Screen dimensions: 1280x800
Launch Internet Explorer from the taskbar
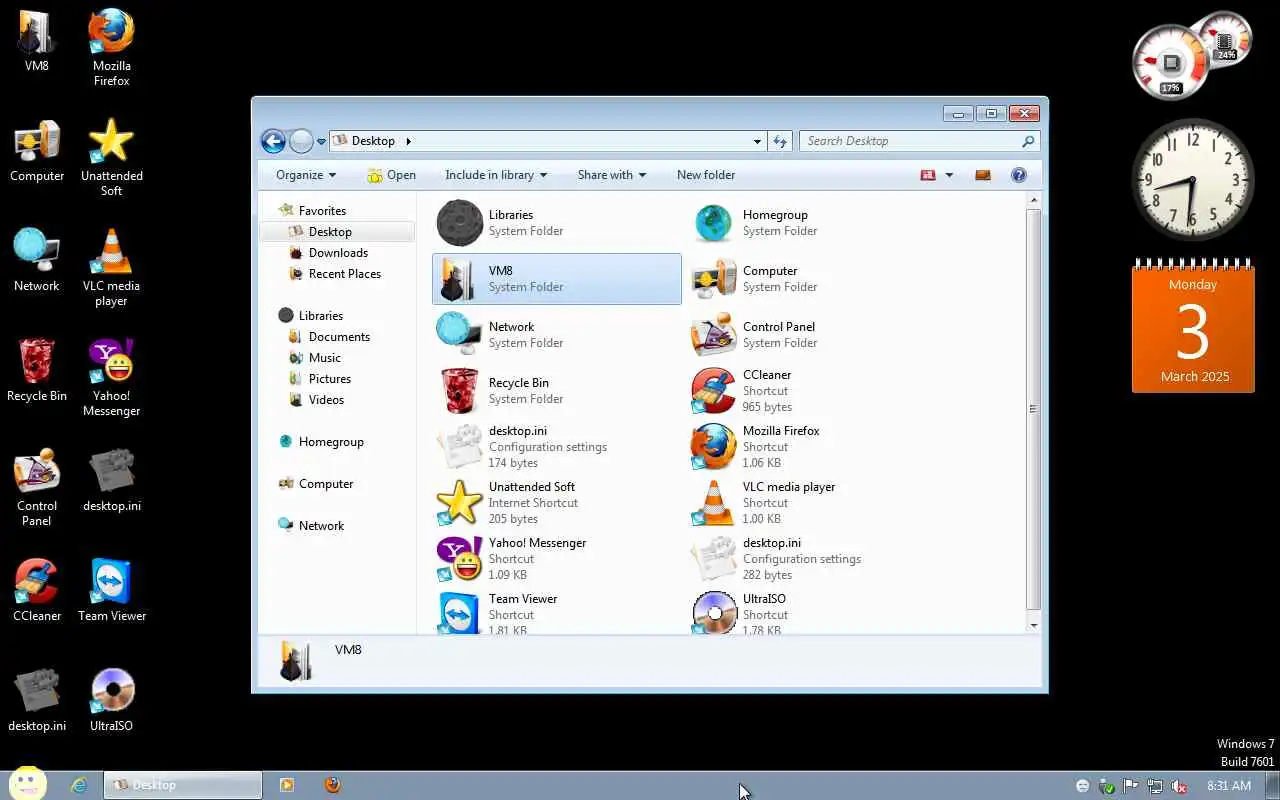click(79, 785)
